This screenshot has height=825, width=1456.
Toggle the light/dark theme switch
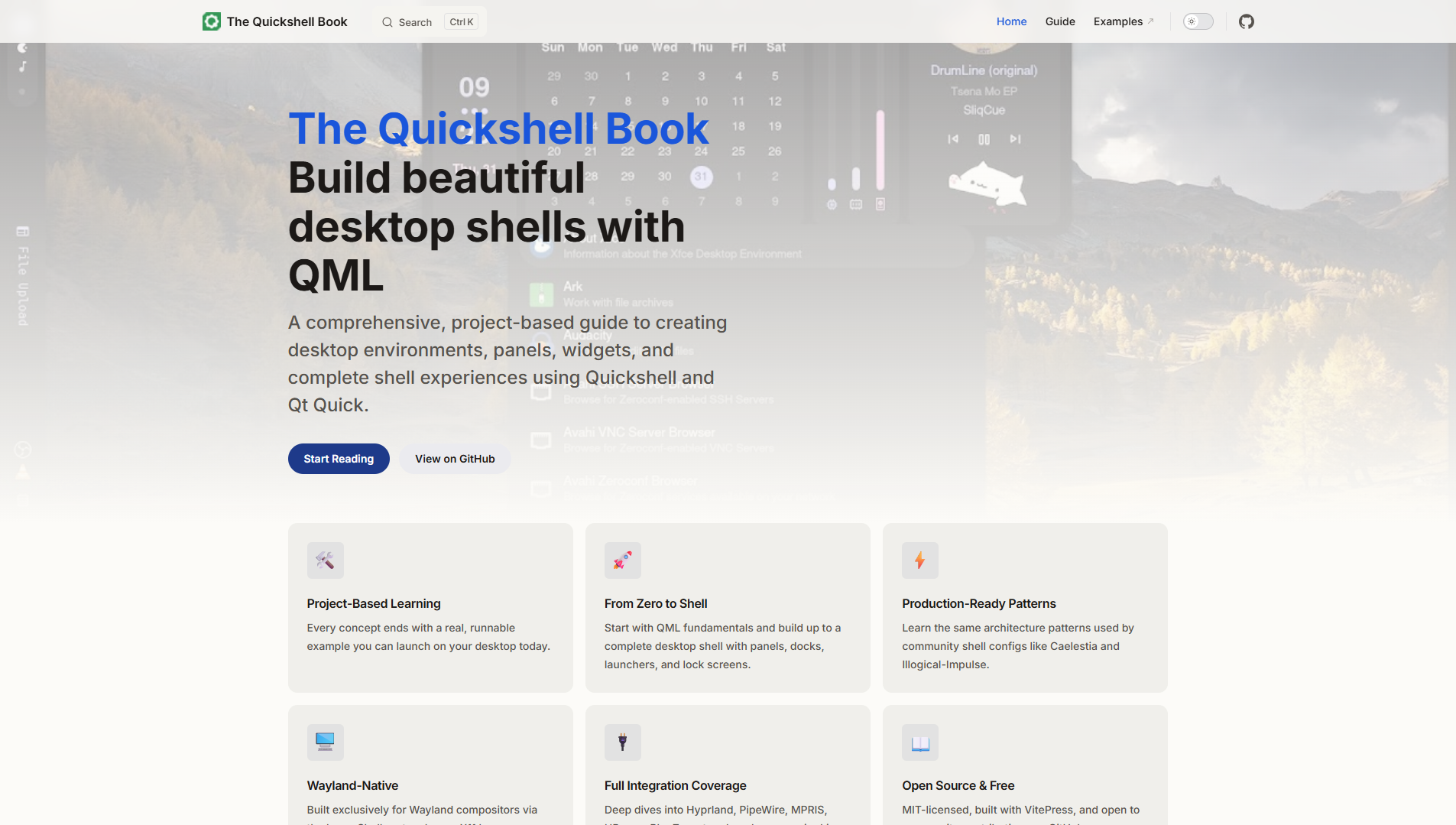[1198, 21]
